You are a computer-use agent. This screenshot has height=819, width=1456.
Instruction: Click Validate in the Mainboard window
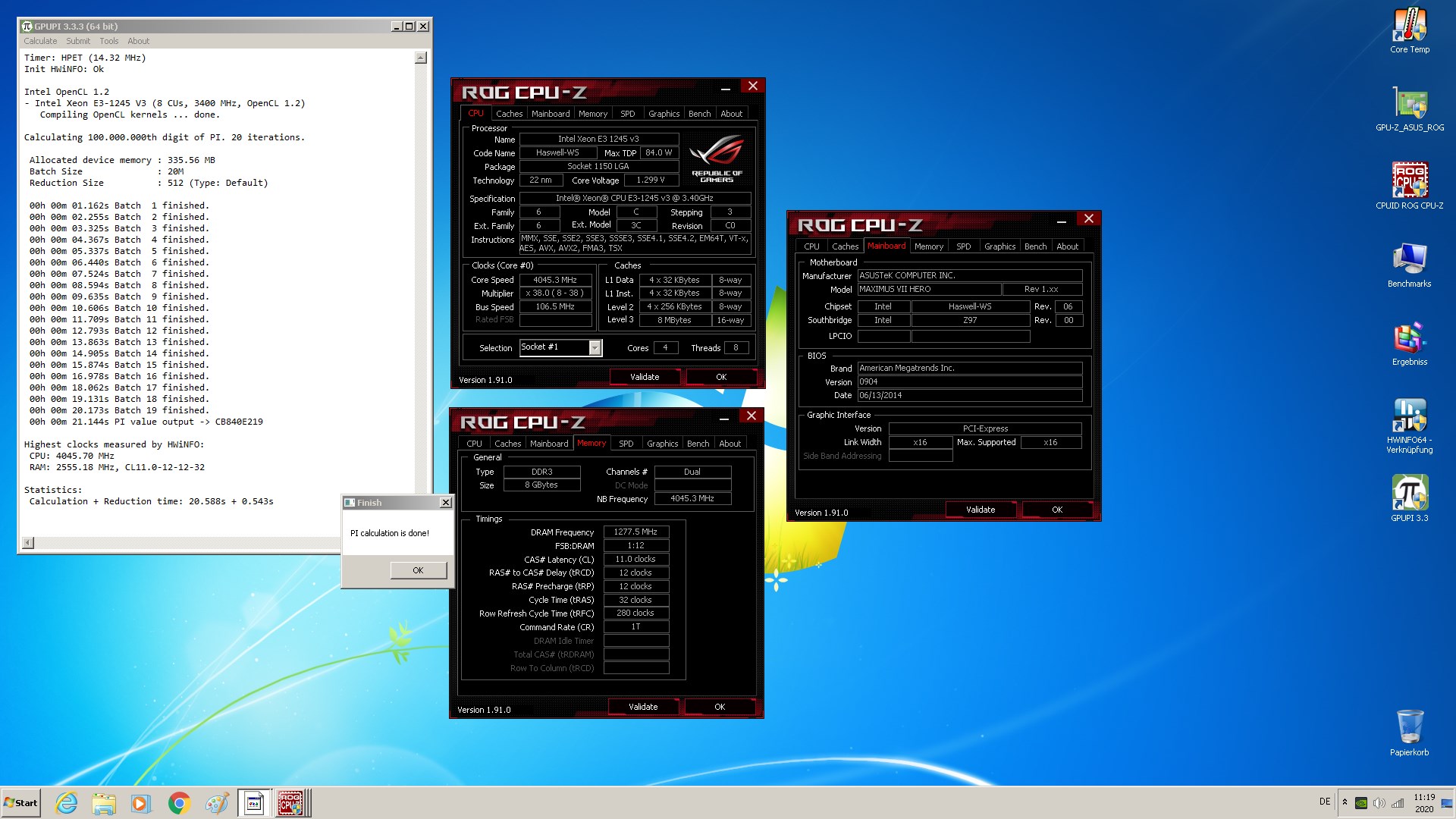pos(981,510)
